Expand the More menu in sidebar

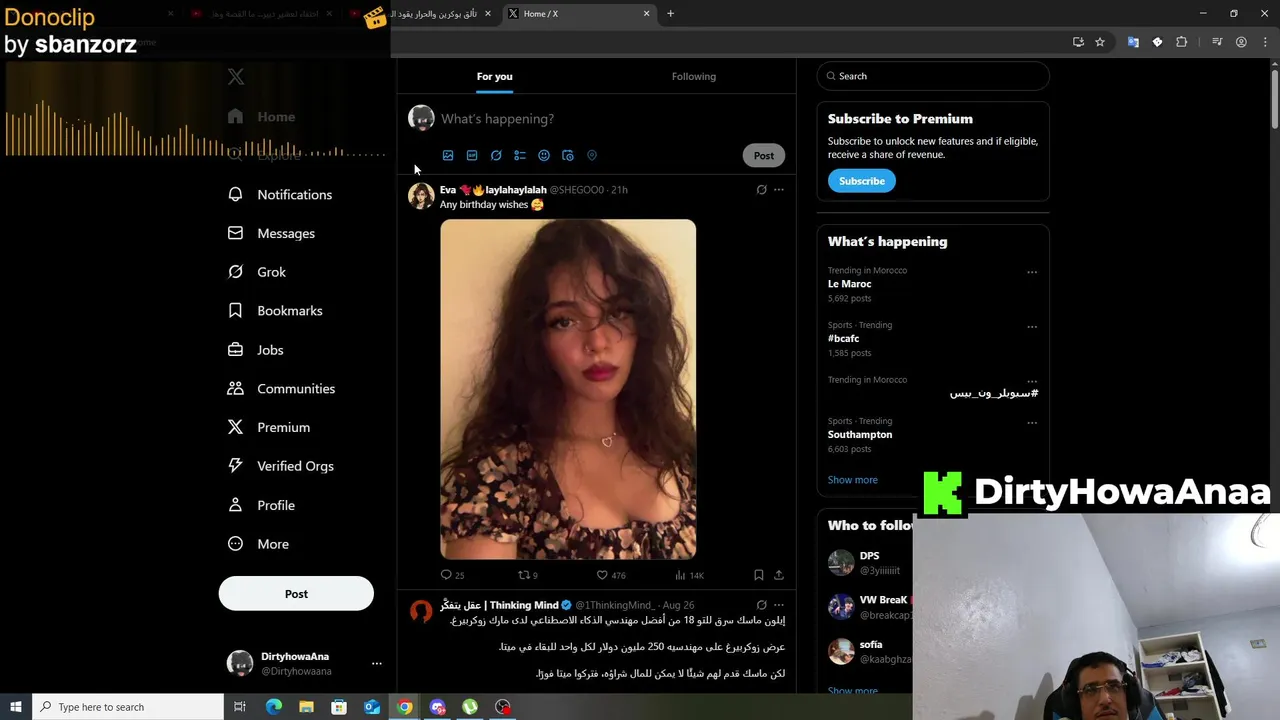pos(258,544)
